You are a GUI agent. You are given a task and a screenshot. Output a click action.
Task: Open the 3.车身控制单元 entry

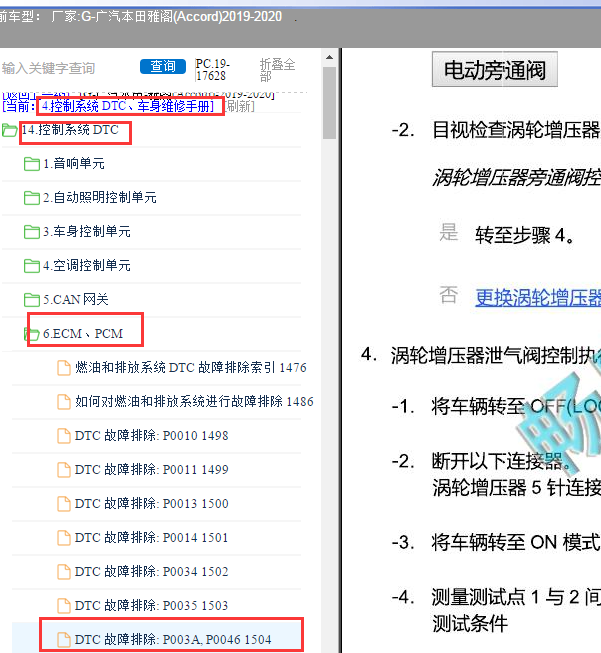point(87,232)
